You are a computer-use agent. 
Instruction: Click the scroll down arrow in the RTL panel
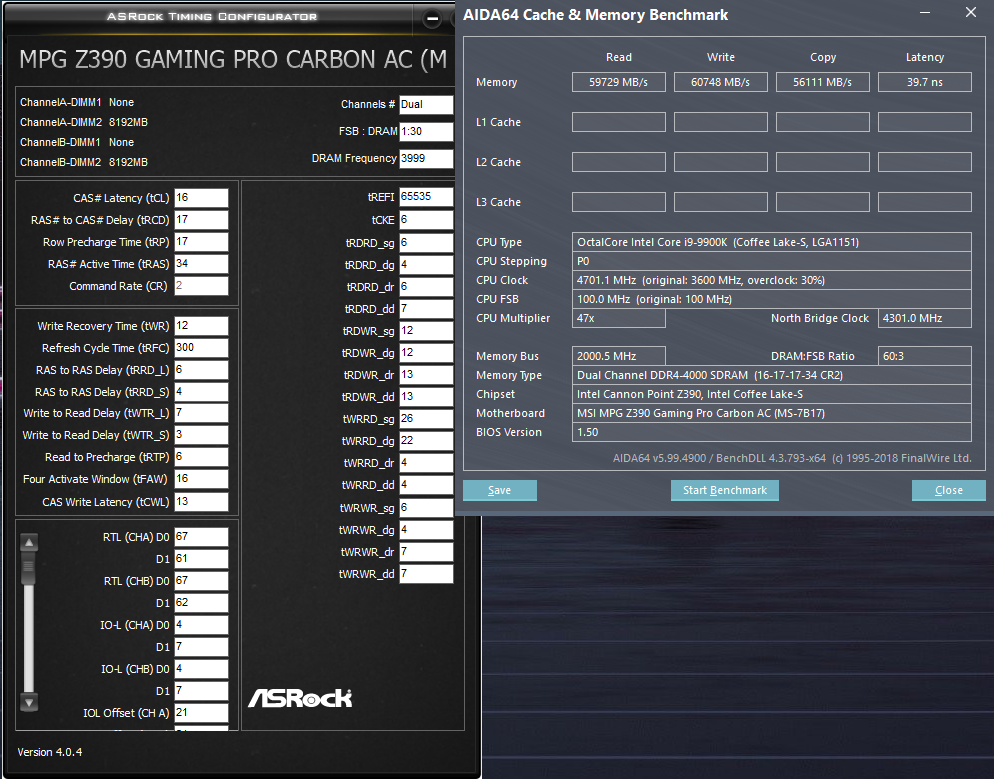coord(29,702)
